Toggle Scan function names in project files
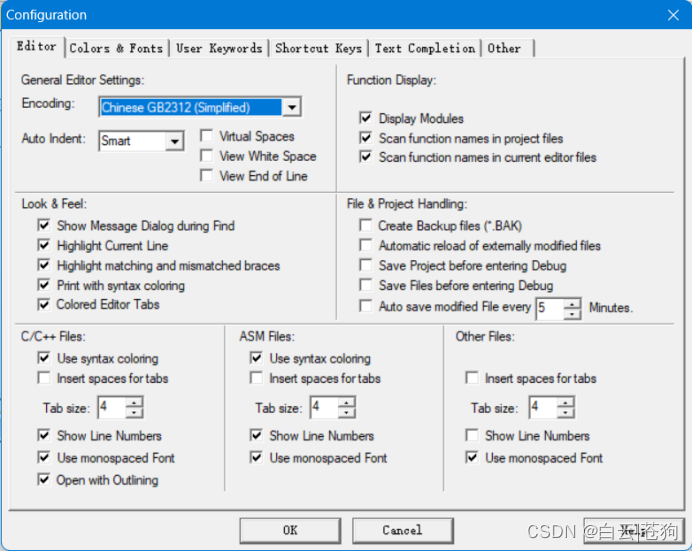 (366, 138)
